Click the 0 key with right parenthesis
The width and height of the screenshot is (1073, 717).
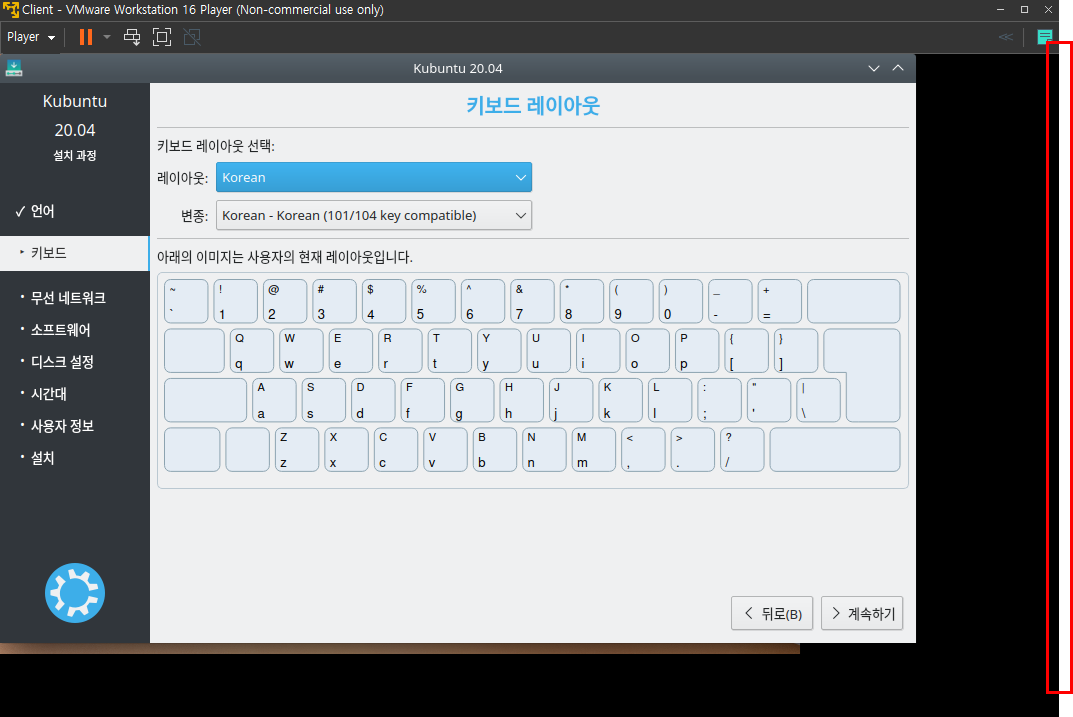coord(681,301)
